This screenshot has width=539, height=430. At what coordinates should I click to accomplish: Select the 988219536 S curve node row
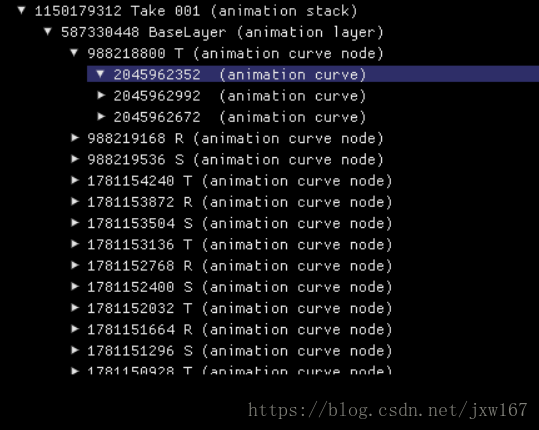tap(235, 160)
